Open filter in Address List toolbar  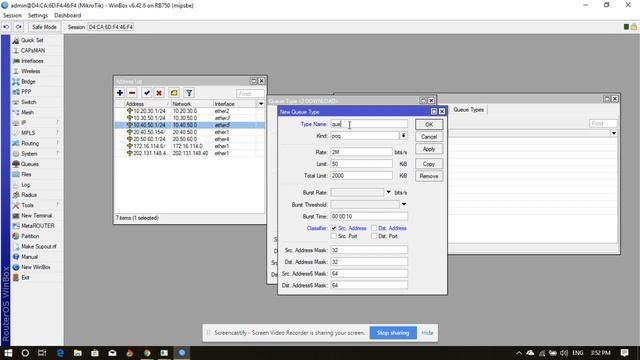189,93
